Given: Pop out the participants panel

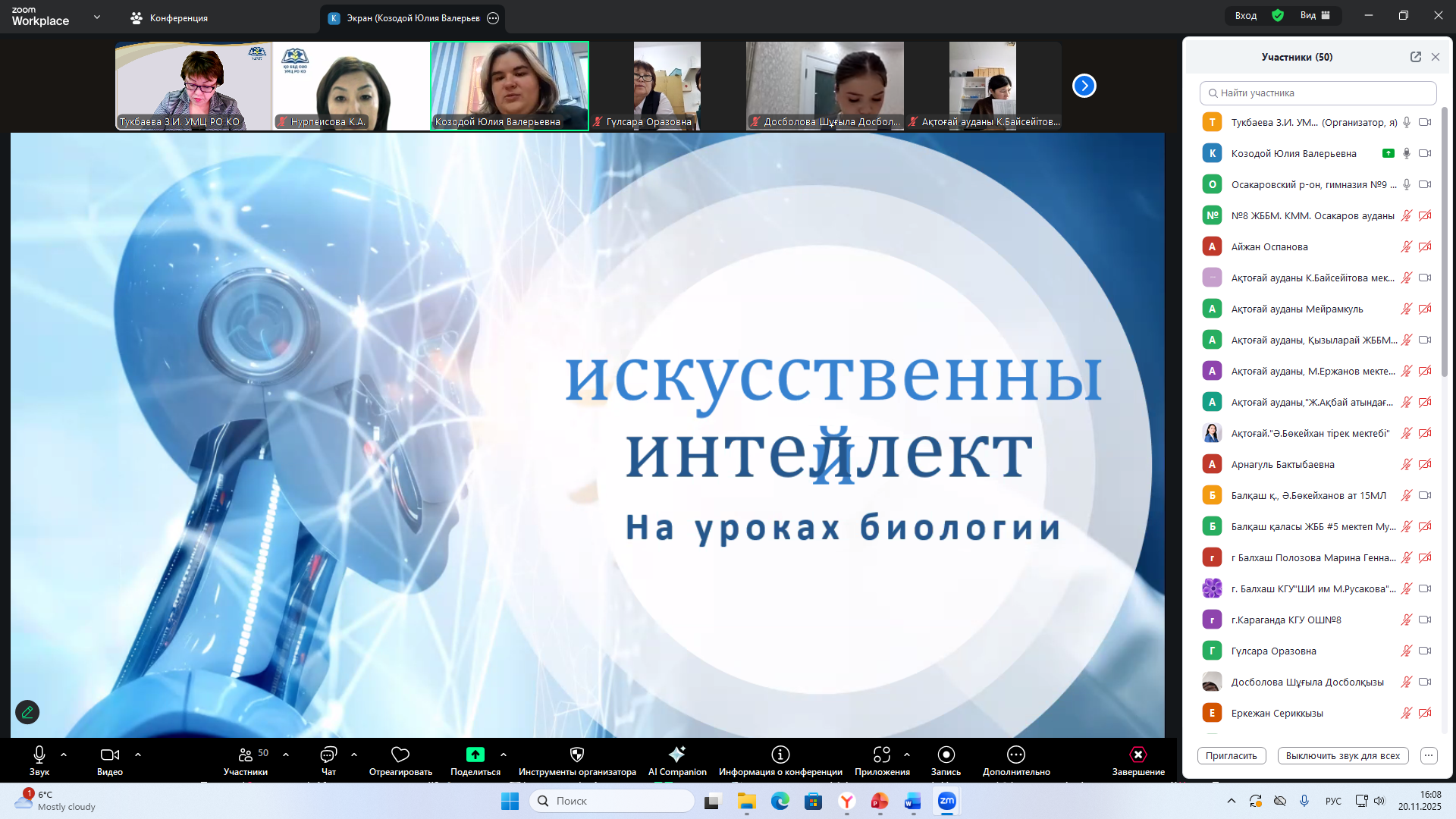Looking at the screenshot, I should pyautogui.click(x=1415, y=57).
